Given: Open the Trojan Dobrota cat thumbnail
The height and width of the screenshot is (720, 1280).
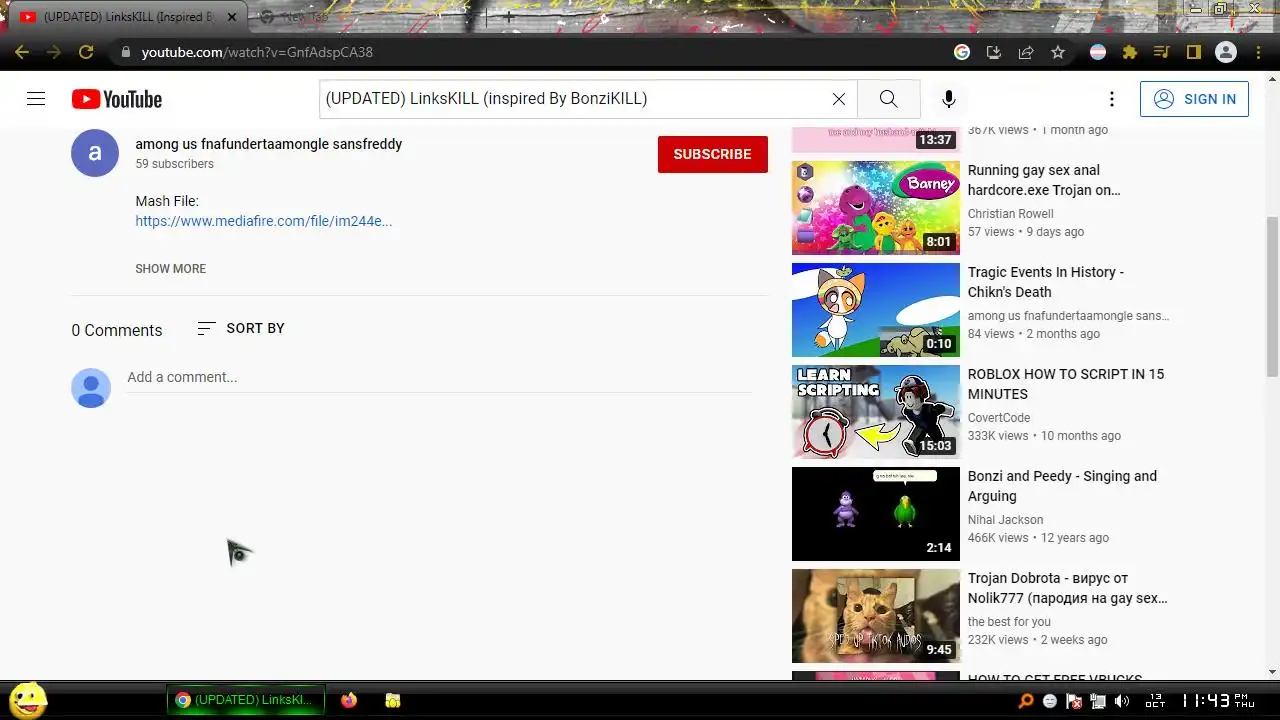Looking at the screenshot, I should (x=875, y=616).
